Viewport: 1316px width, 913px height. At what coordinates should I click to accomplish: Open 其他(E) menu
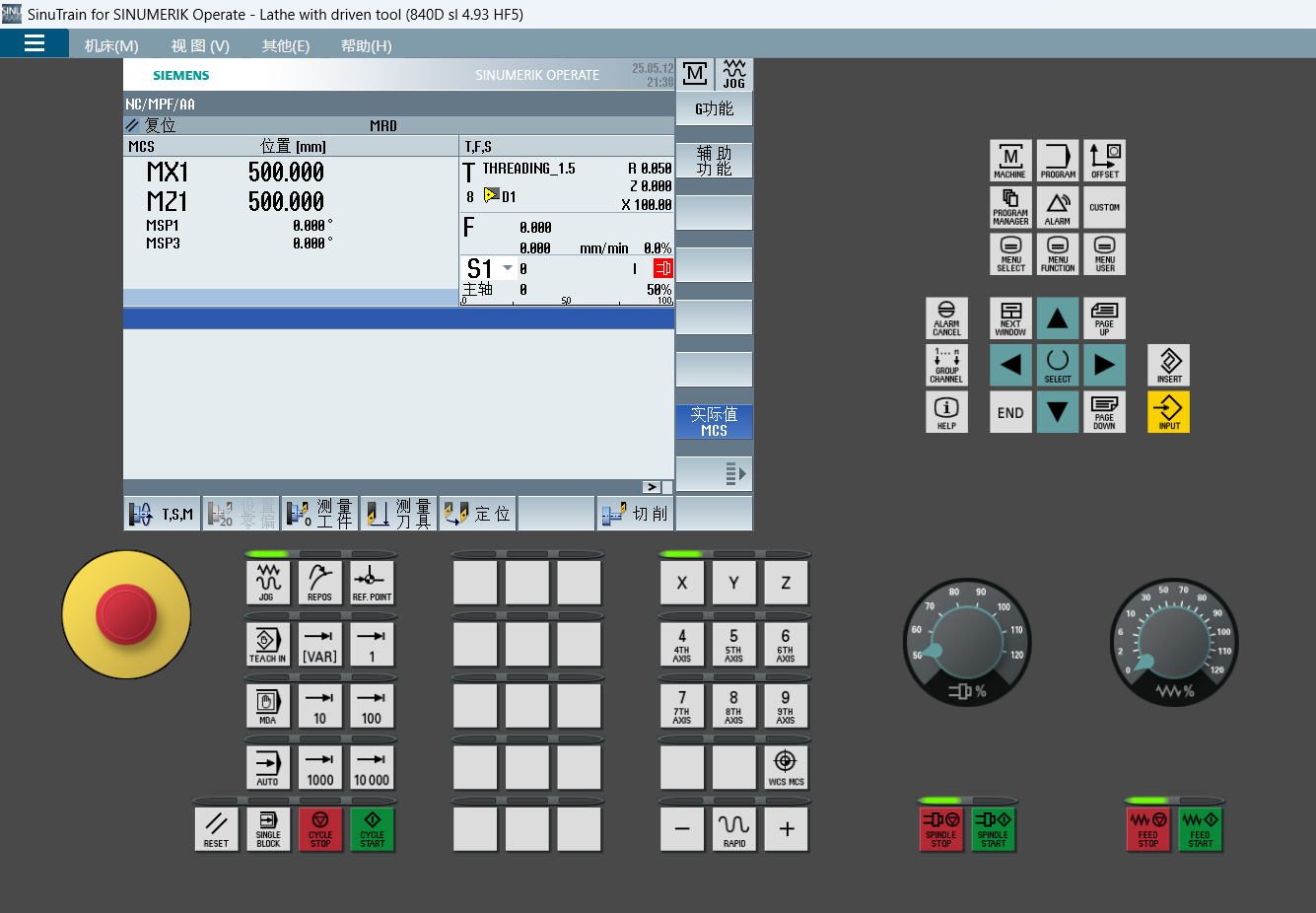pos(286,45)
